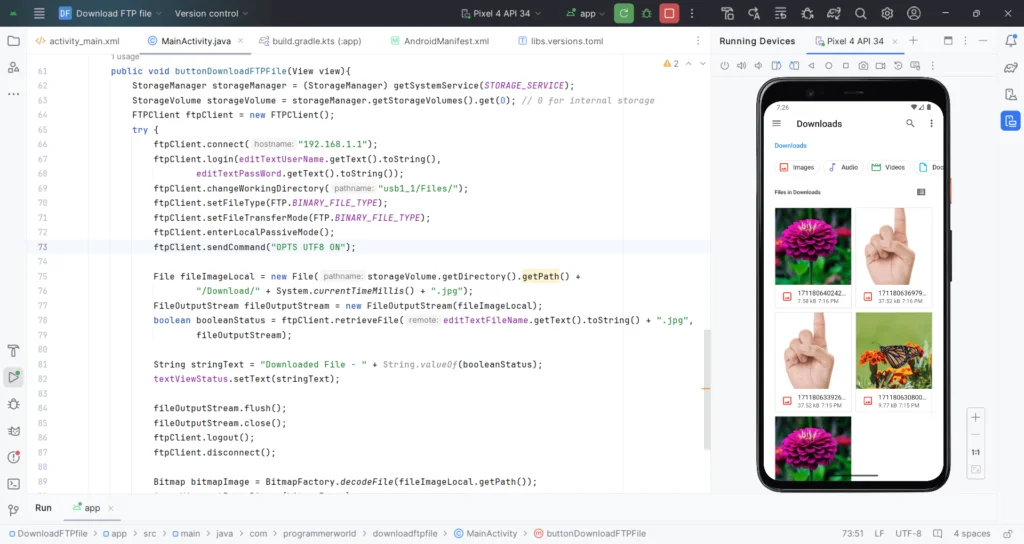
Task: Rotate emulator left
Action: (x=776, y=65)
